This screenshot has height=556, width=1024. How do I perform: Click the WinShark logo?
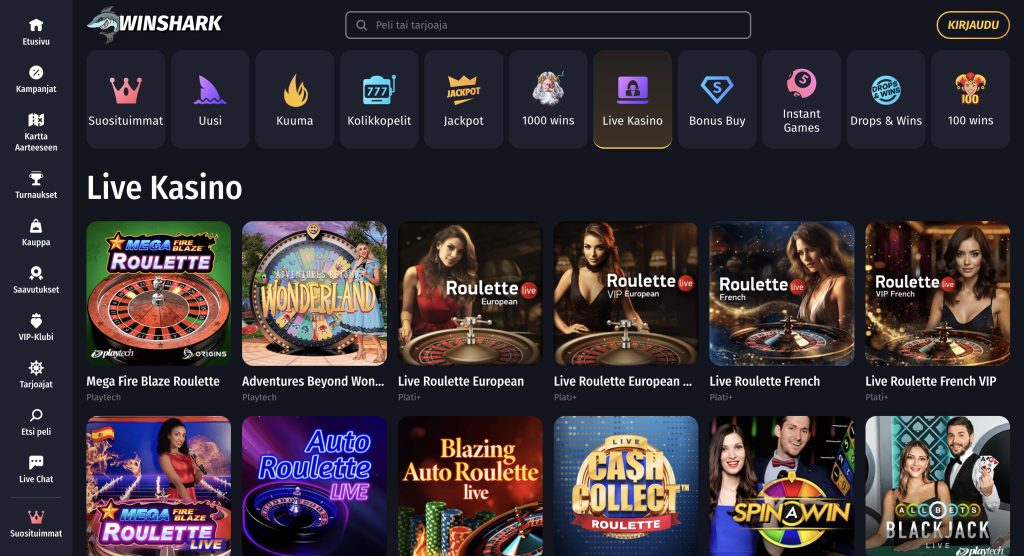pos(155,24)
